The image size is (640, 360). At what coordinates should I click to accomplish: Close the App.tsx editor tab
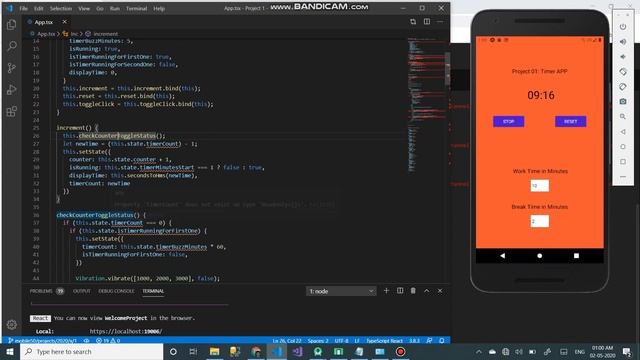pyautogui.click(x=64, y=22)
